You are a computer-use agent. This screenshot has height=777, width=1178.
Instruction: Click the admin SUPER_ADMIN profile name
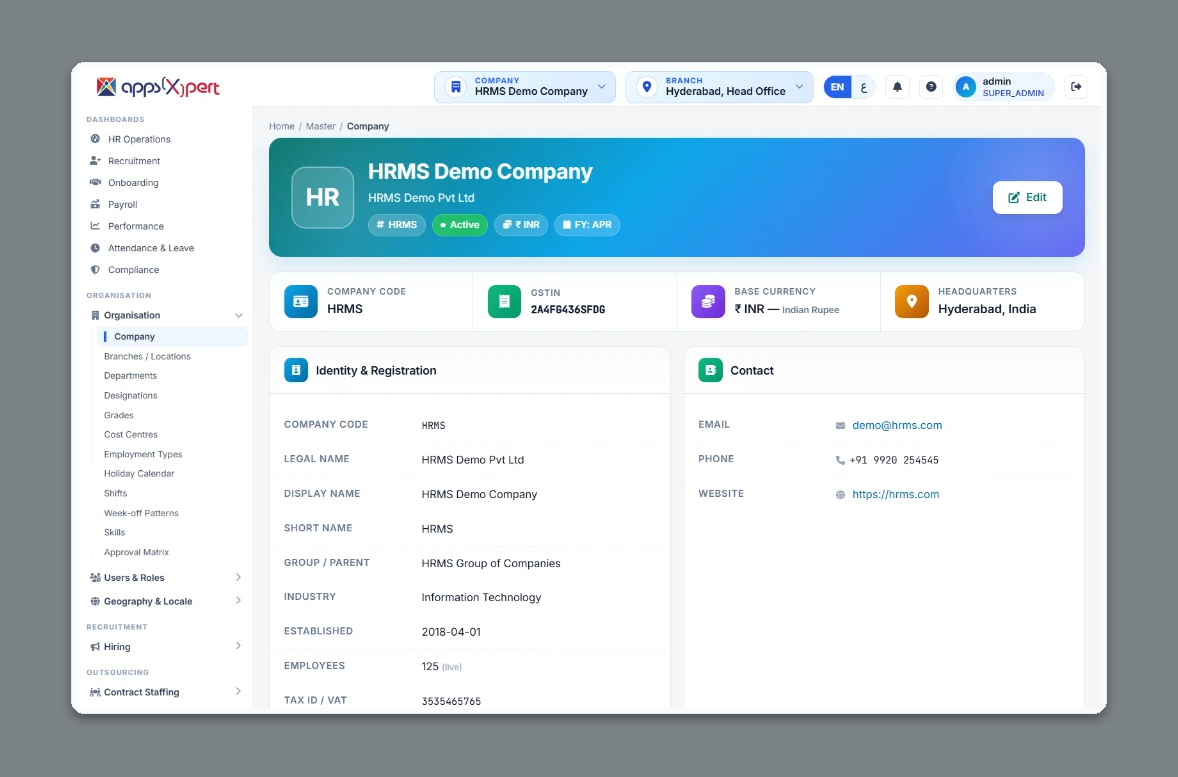point(1013,87)
